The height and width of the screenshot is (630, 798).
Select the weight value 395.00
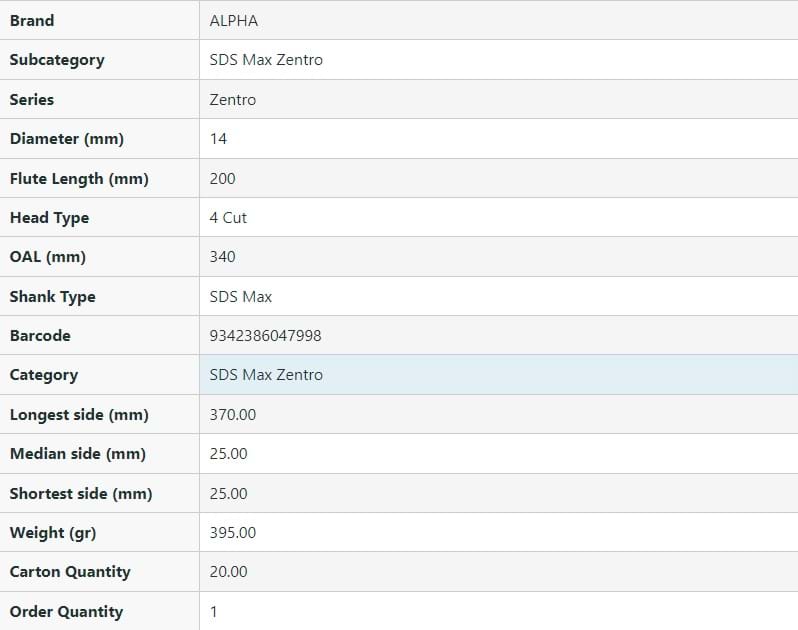[232, 533]
